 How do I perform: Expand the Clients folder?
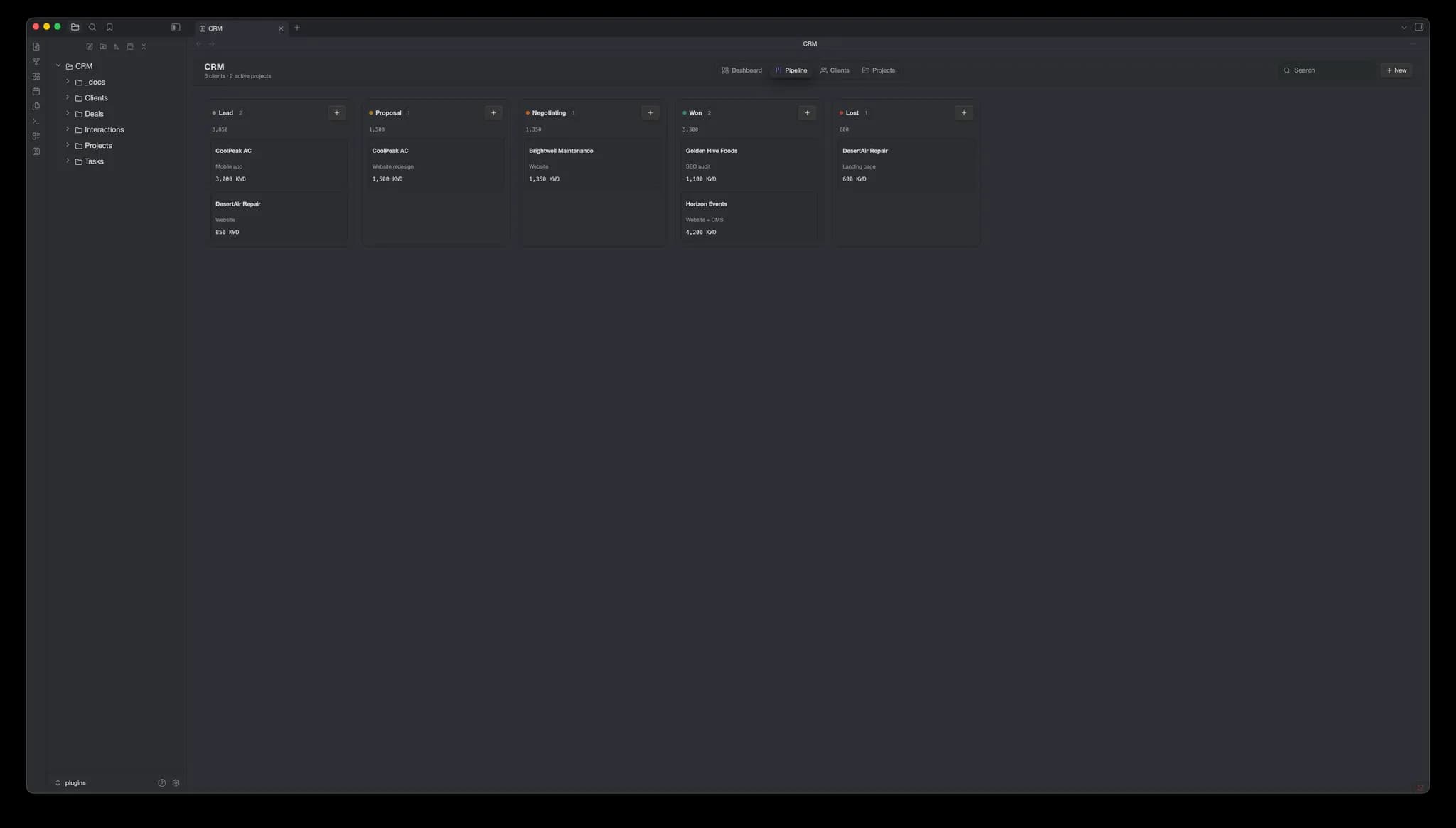[68, 97]
